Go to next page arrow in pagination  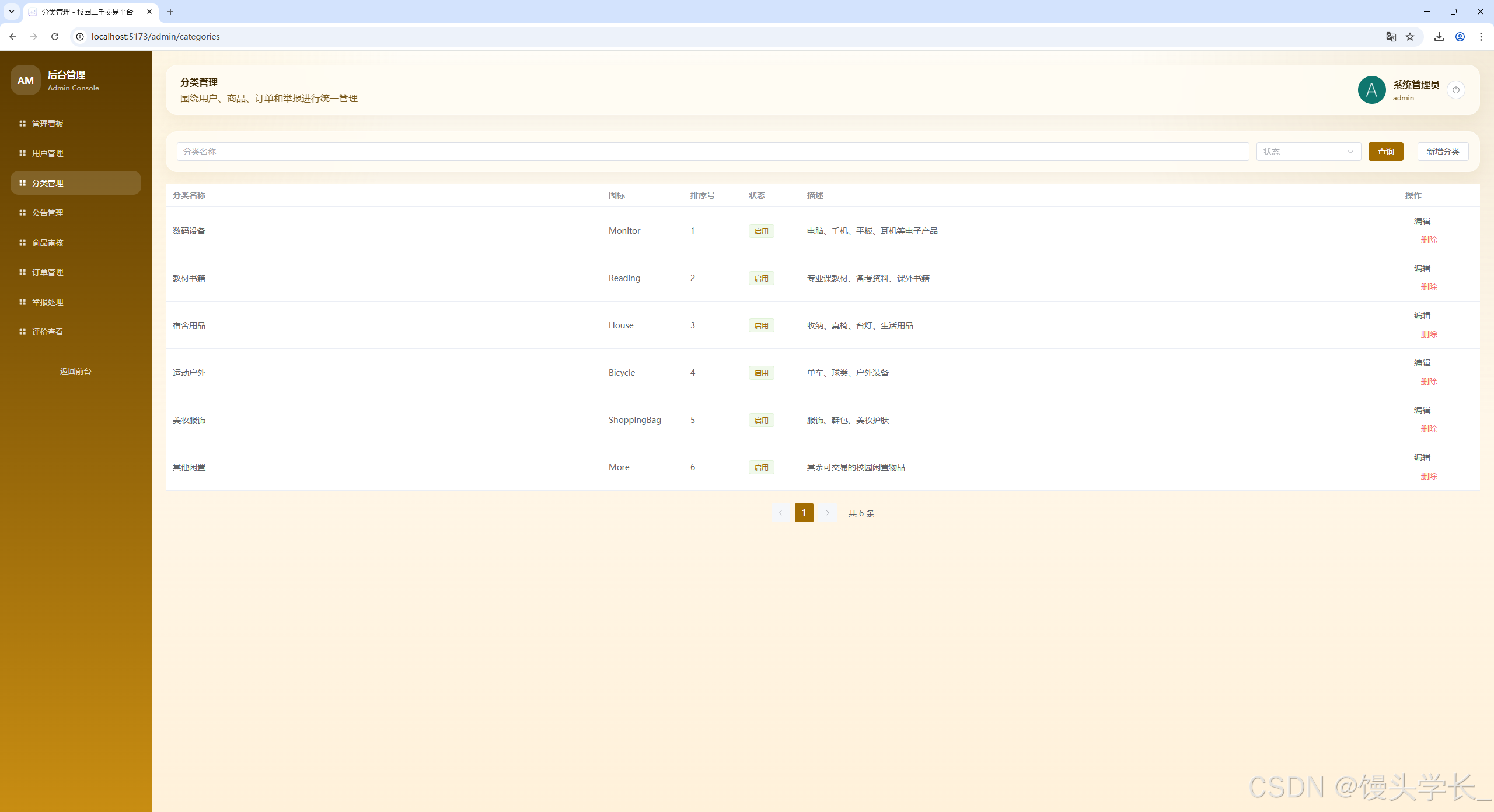[827, 513]
